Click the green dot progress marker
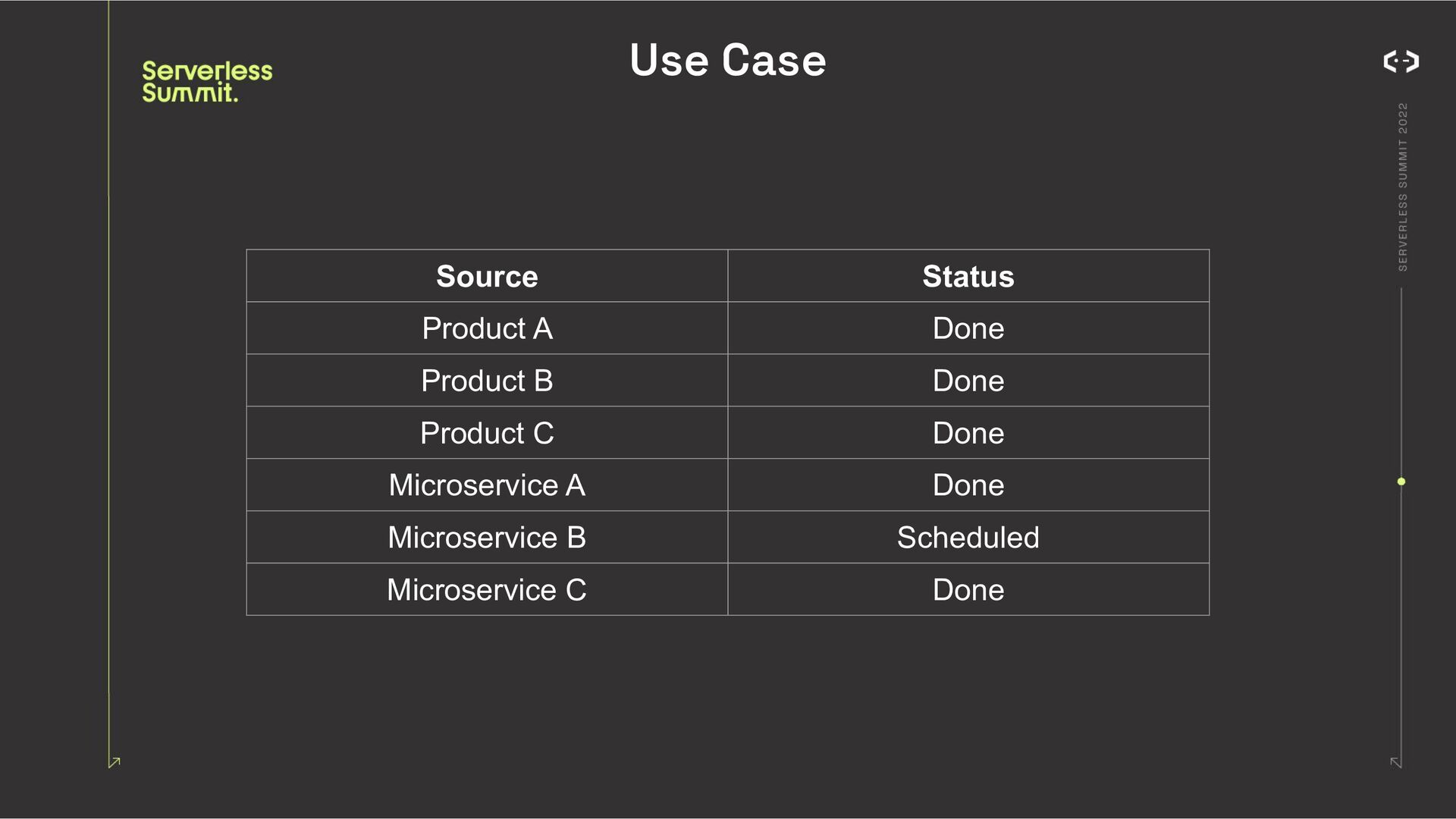Image resolution: width=1456 pixels, height=819 pixels. (1401, 482)
